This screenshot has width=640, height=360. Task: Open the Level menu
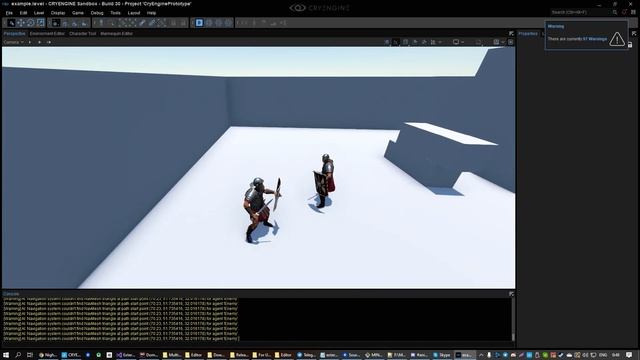pyautogui.click(x=39, y=13)
